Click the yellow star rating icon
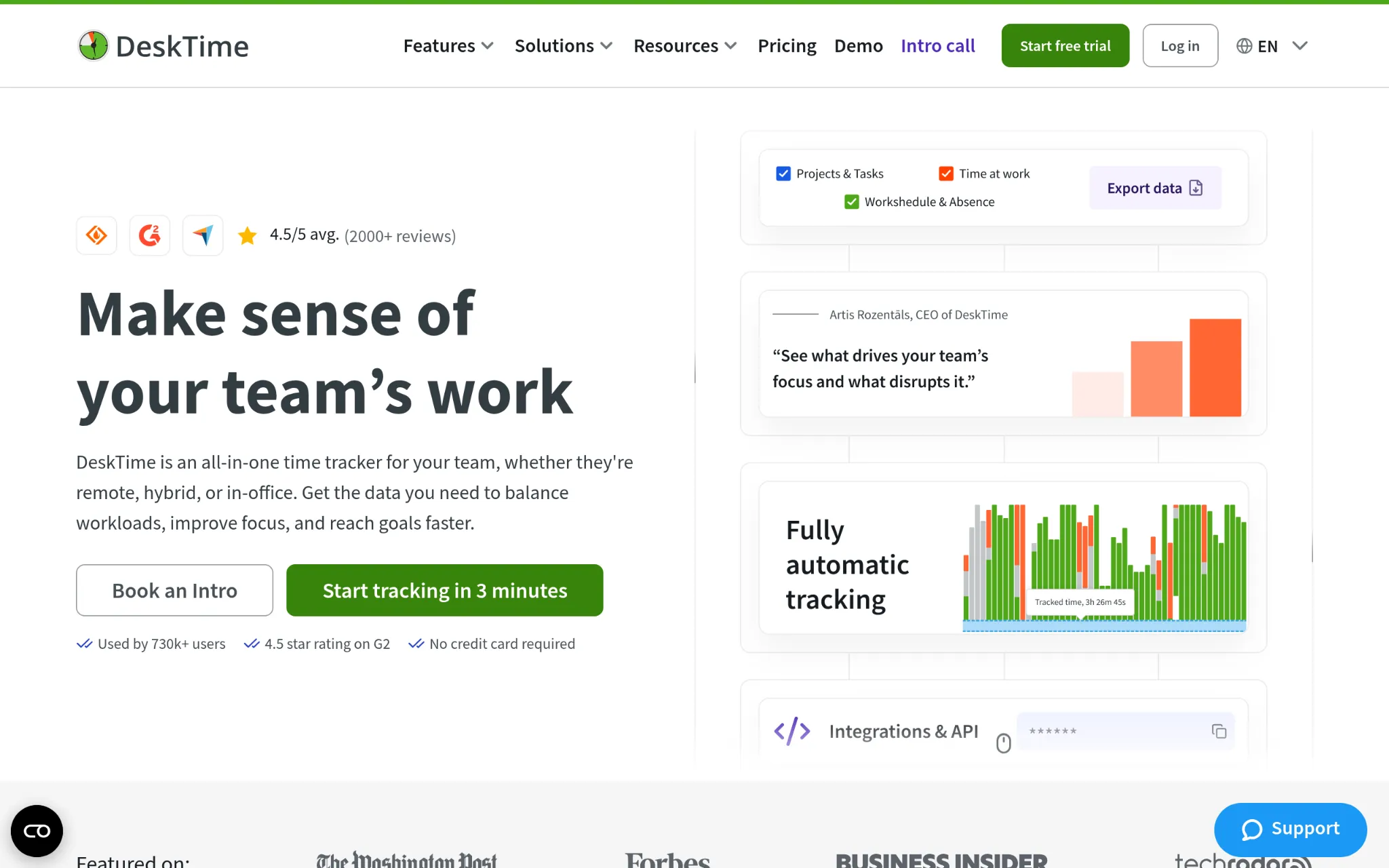 [248, 236]
